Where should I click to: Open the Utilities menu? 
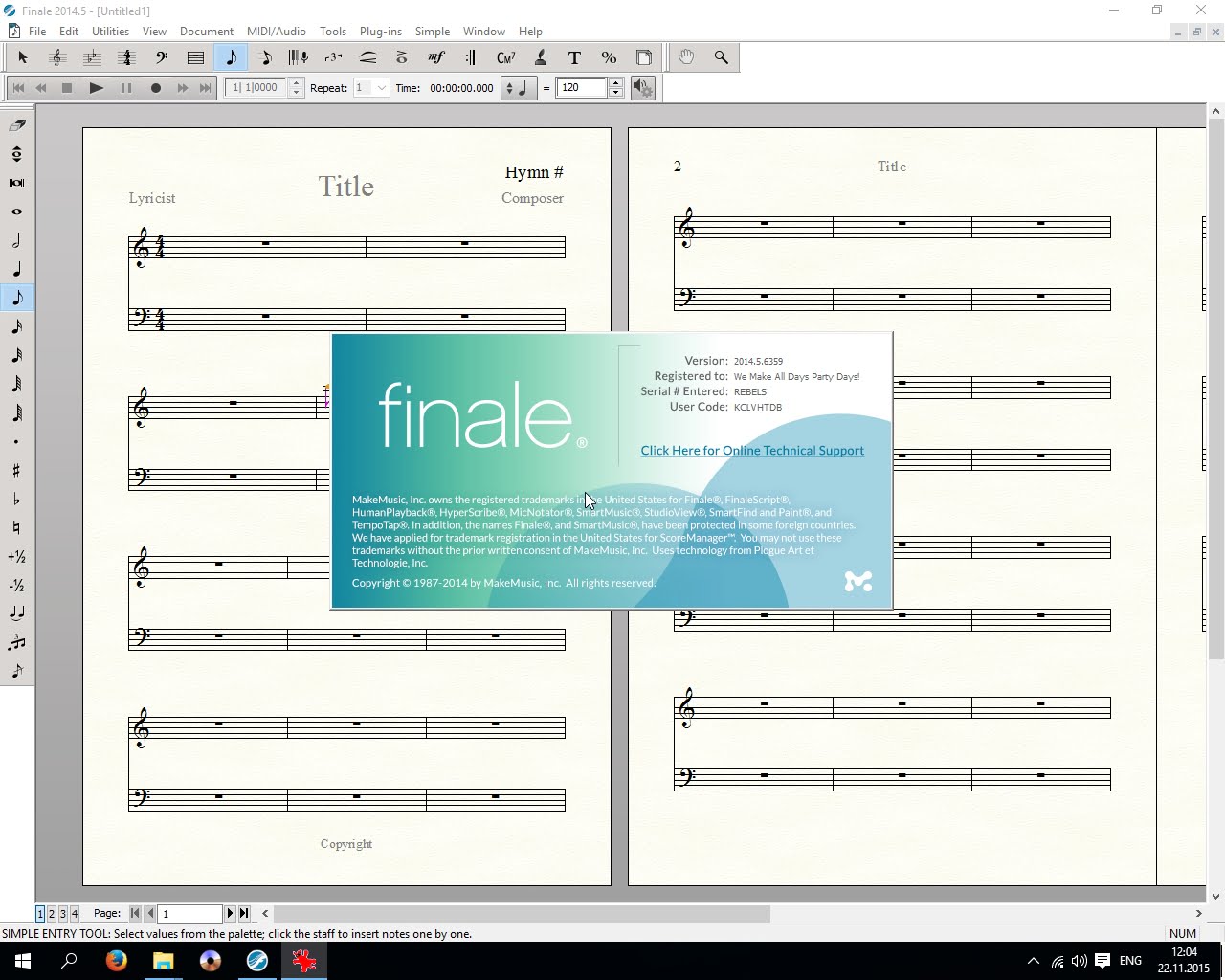point(110,32)
